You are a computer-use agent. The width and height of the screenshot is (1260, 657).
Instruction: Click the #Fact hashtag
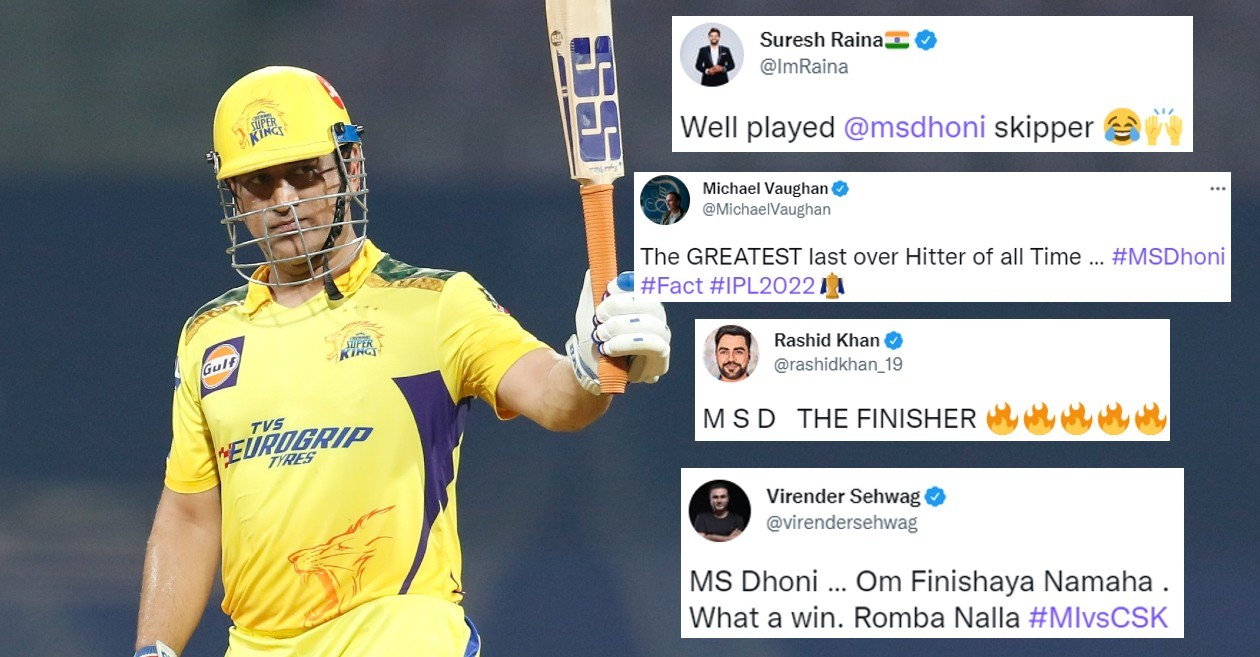point(671,286)
